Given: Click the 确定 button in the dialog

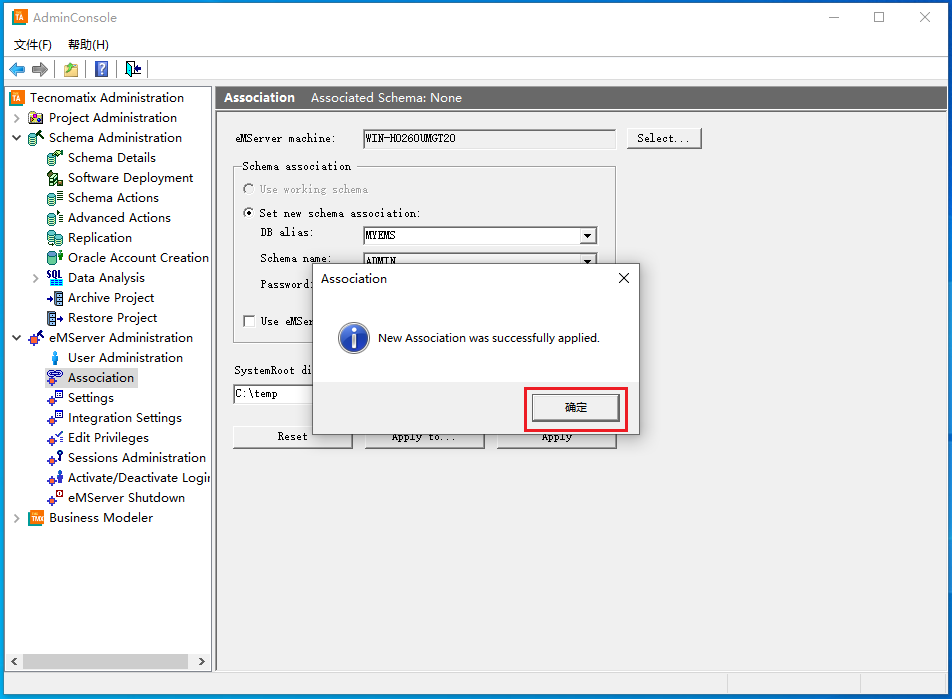Looking at the screenshot, I should point(576,408).
